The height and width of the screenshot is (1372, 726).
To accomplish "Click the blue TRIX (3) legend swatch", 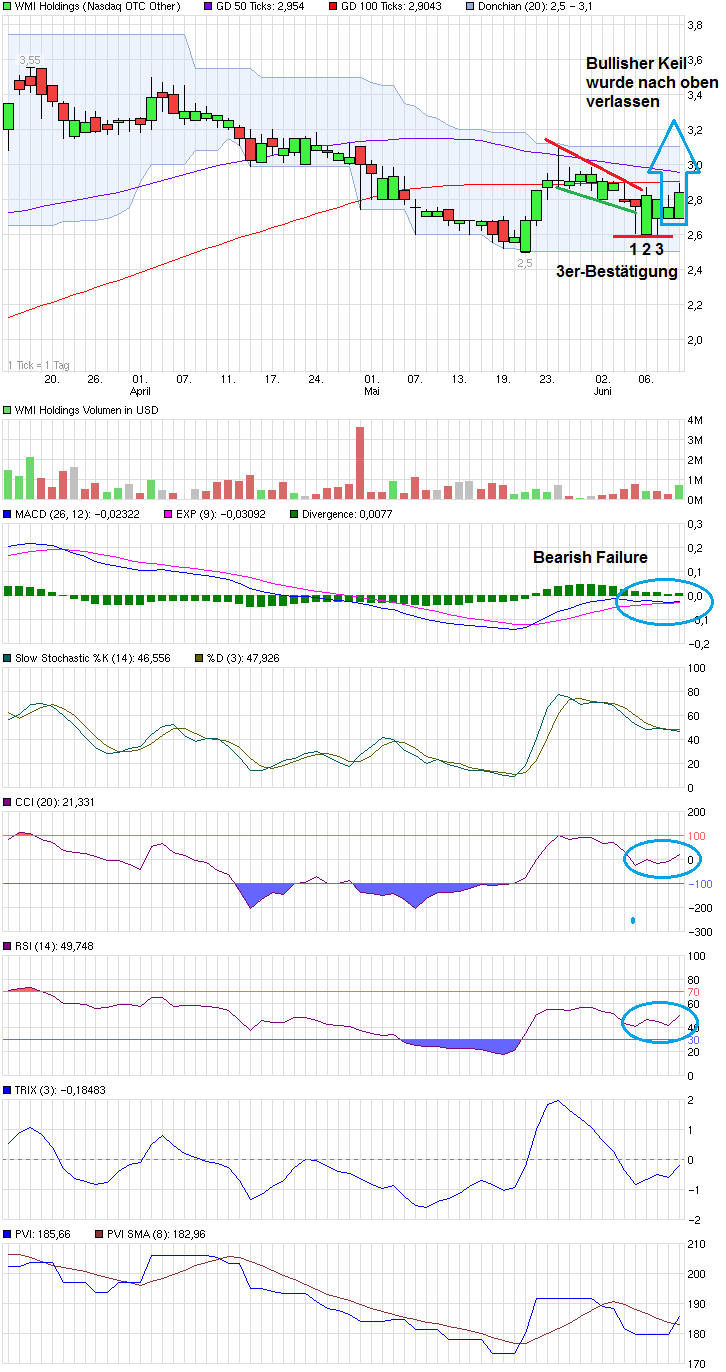I will 8,1090.
